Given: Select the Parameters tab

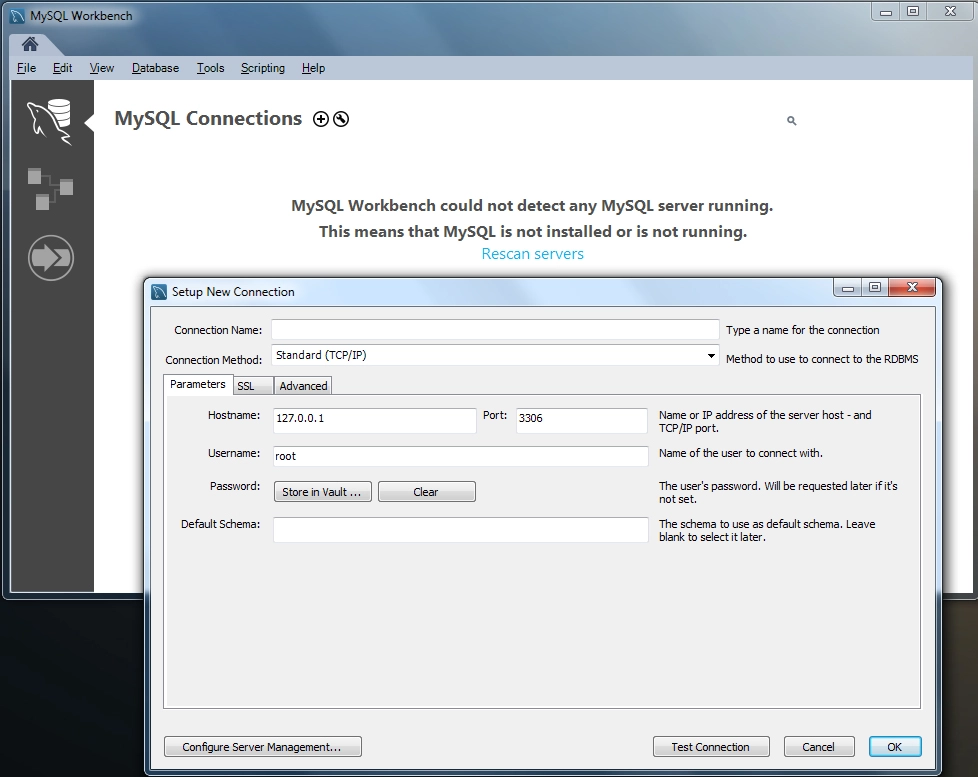Looking at the screenshot, I should pyautogui.click(x=197, y=384).
